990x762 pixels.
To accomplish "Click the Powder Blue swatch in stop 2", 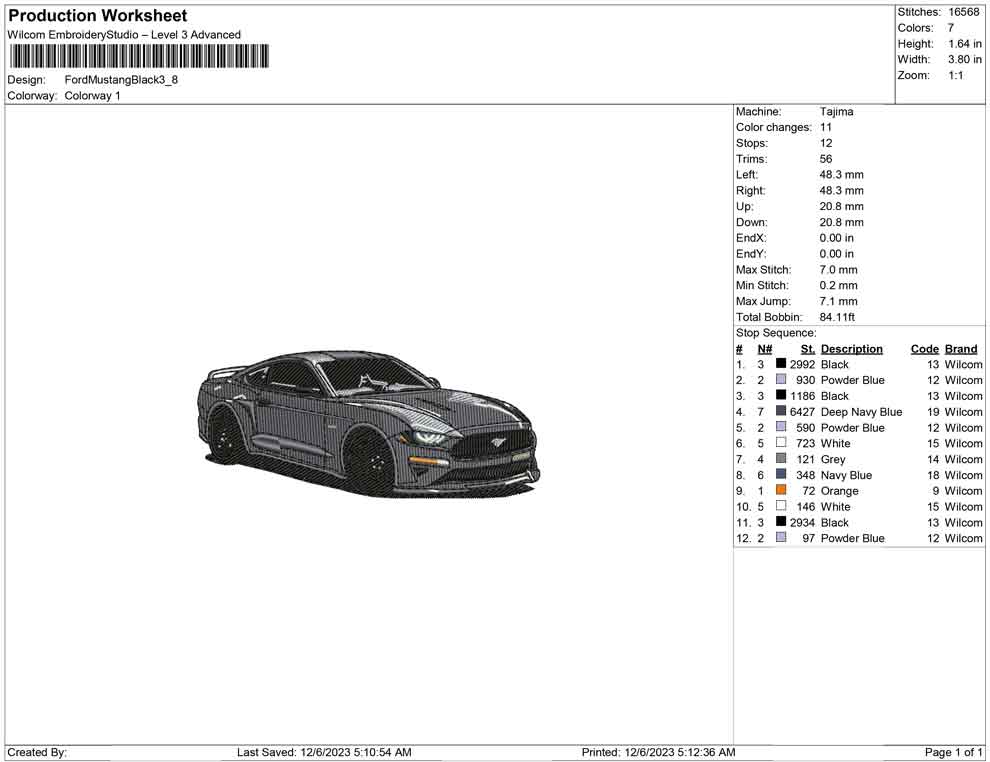I will pos(780,380).
